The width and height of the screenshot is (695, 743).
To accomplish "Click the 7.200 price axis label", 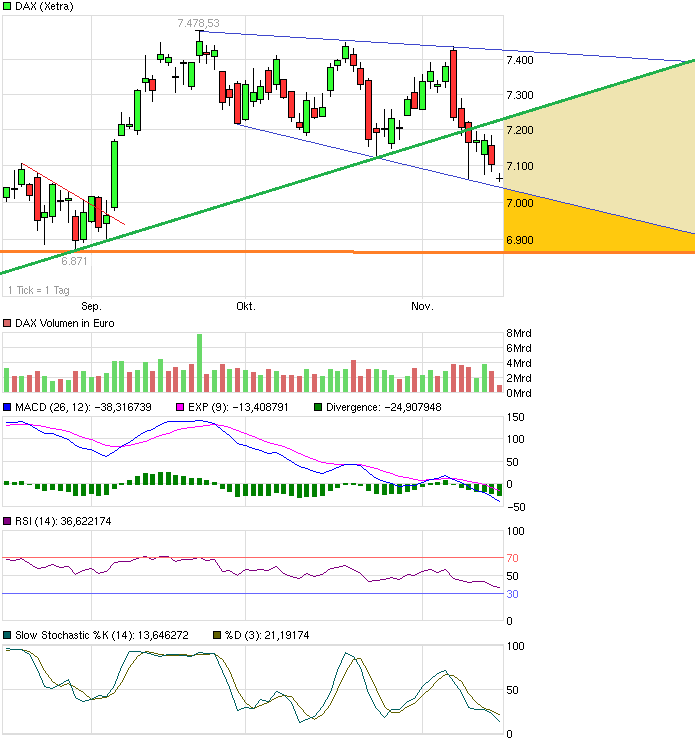I will click(520, 130).
